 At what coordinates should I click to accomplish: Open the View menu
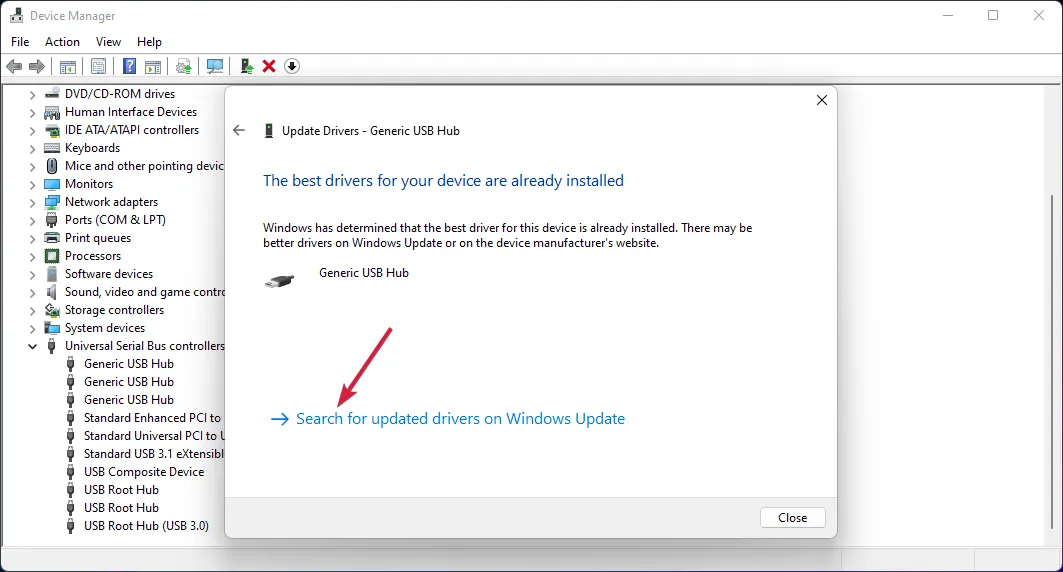(108, 42)
